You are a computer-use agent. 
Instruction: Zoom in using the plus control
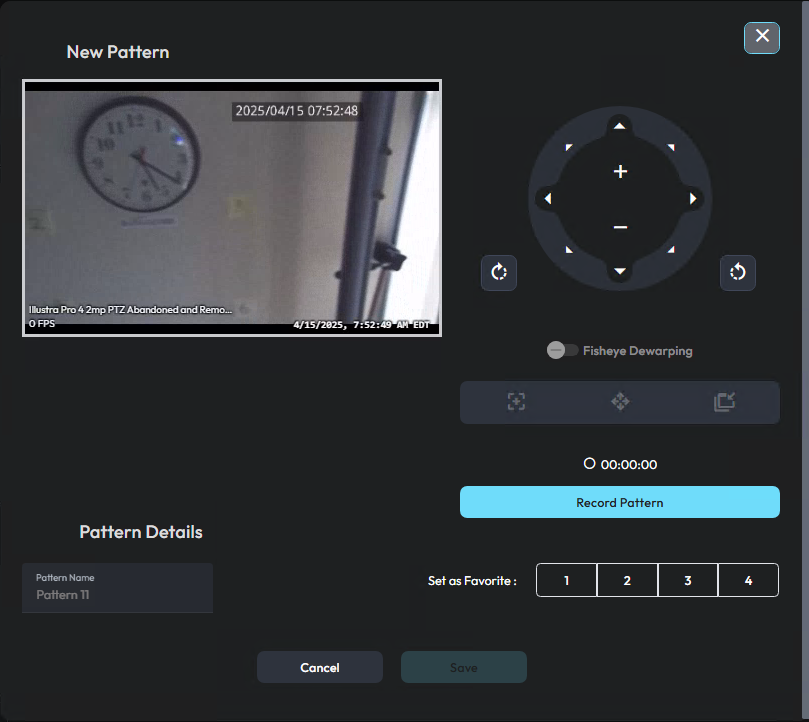click(x=620, y=171)
